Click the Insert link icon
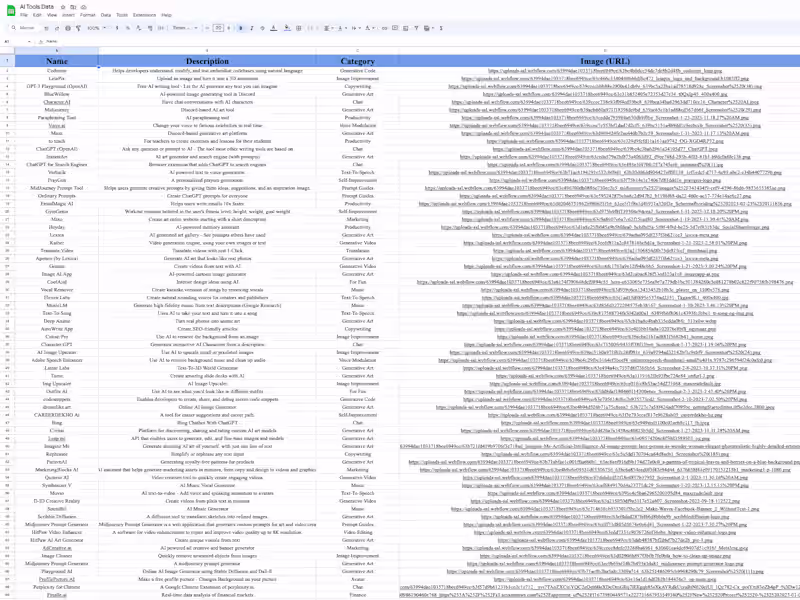Screen dimensions: 800x600 tap(384, 28)
